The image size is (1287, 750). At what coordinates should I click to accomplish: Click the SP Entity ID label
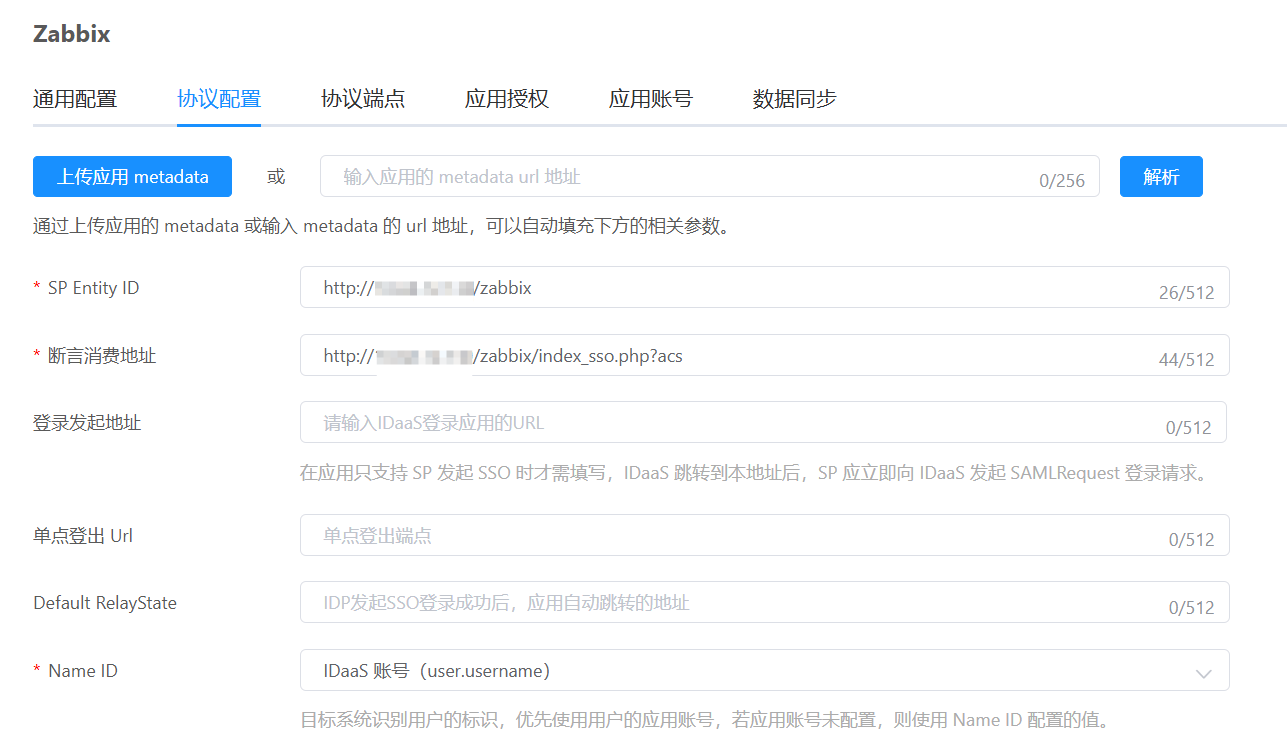pos(93,288)
